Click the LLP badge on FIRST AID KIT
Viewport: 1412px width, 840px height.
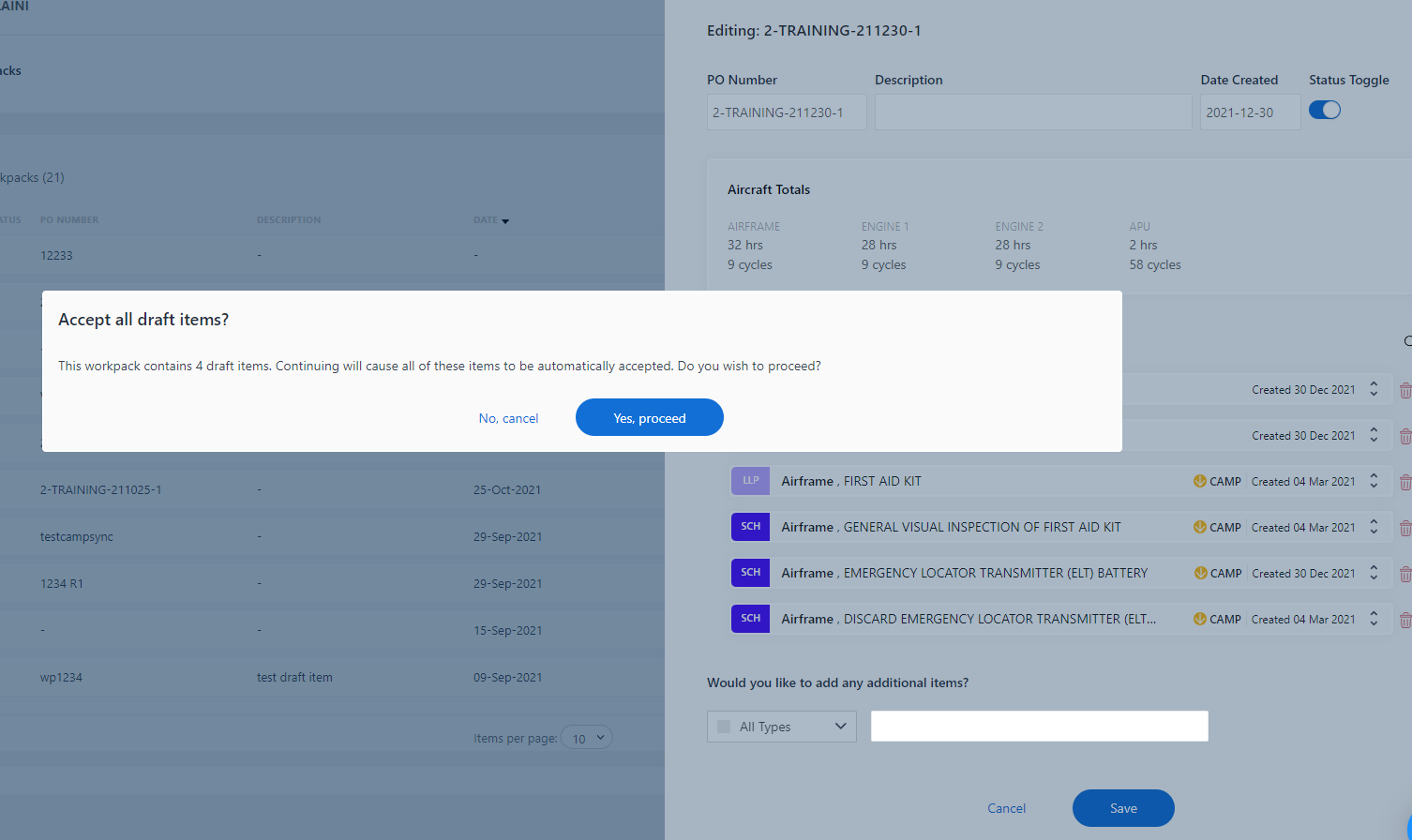point(750,481)
